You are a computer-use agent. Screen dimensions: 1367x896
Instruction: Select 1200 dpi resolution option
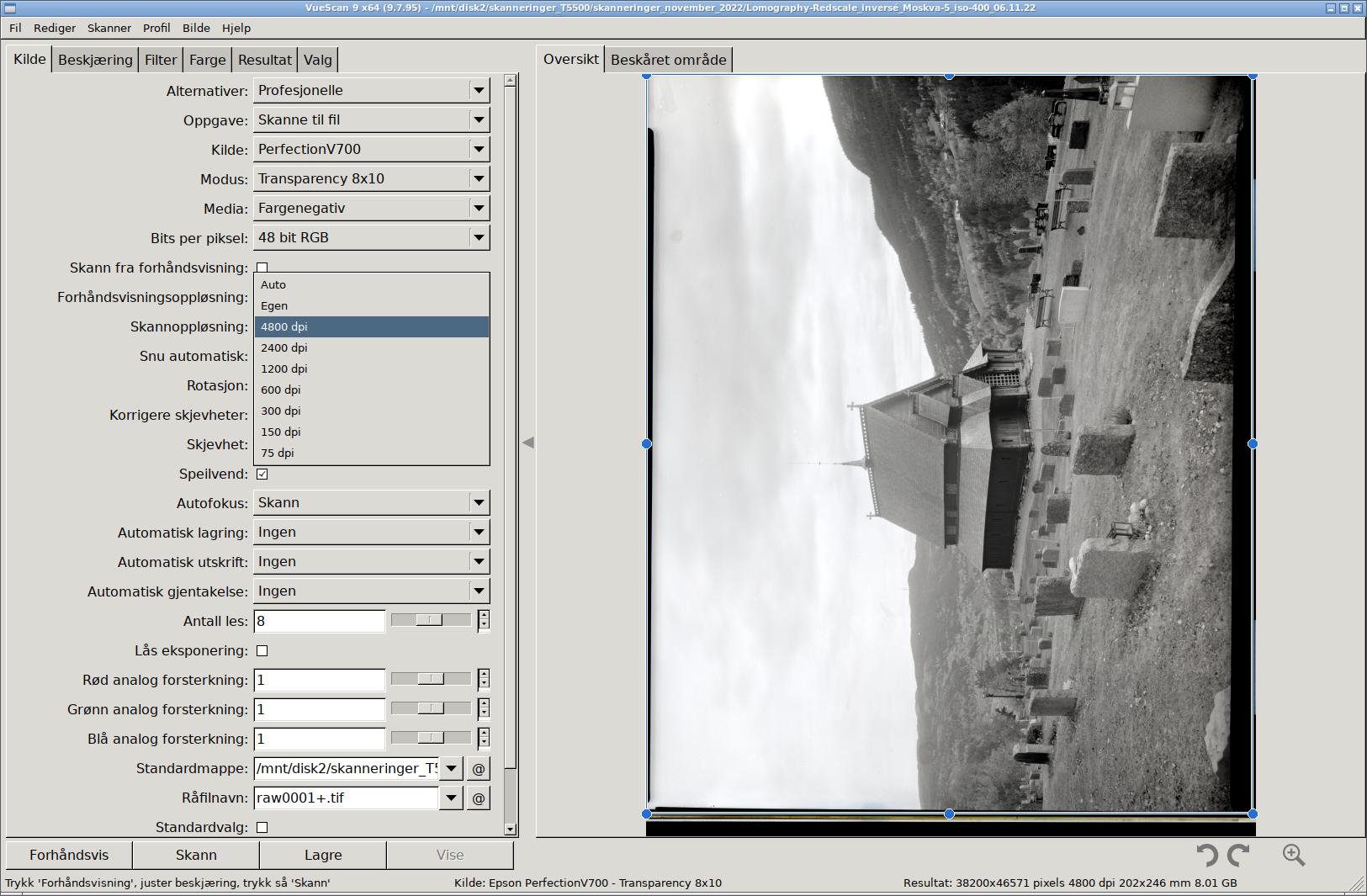[x=371, y=368]
